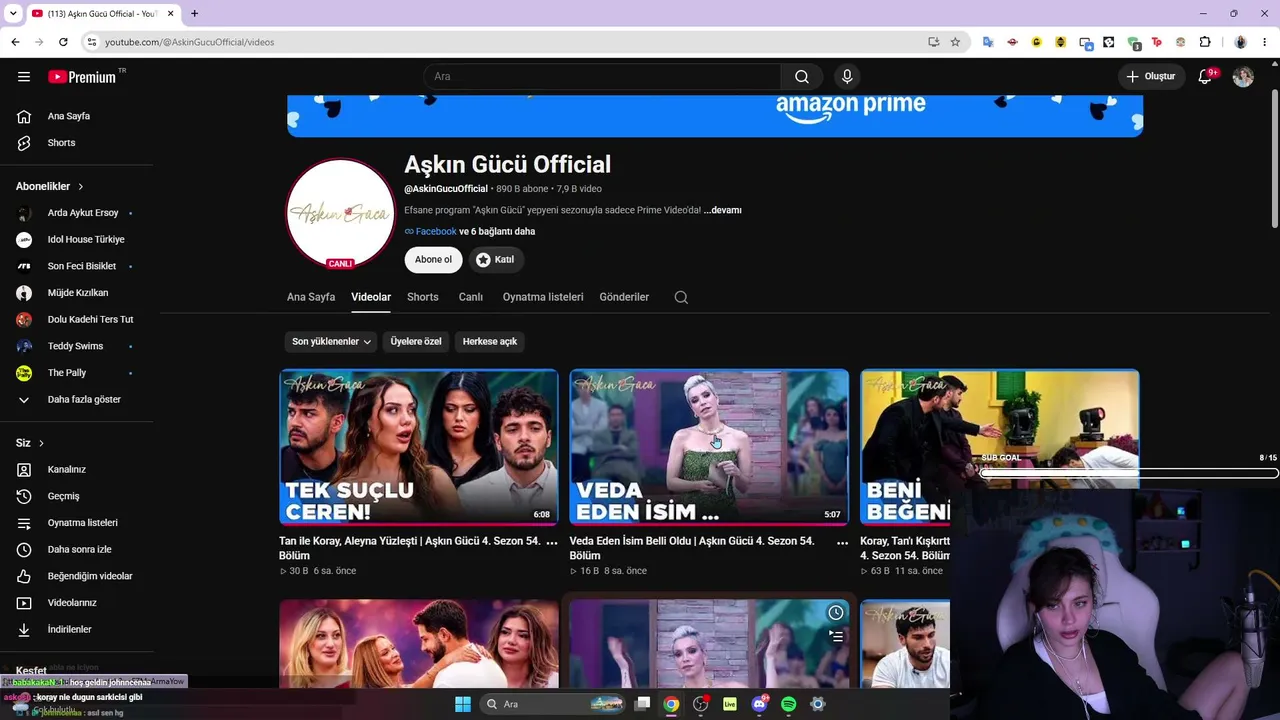Open the Chrome tab search dropdown
Viewport: 1280px width, 720px height.
pos(13,14)
